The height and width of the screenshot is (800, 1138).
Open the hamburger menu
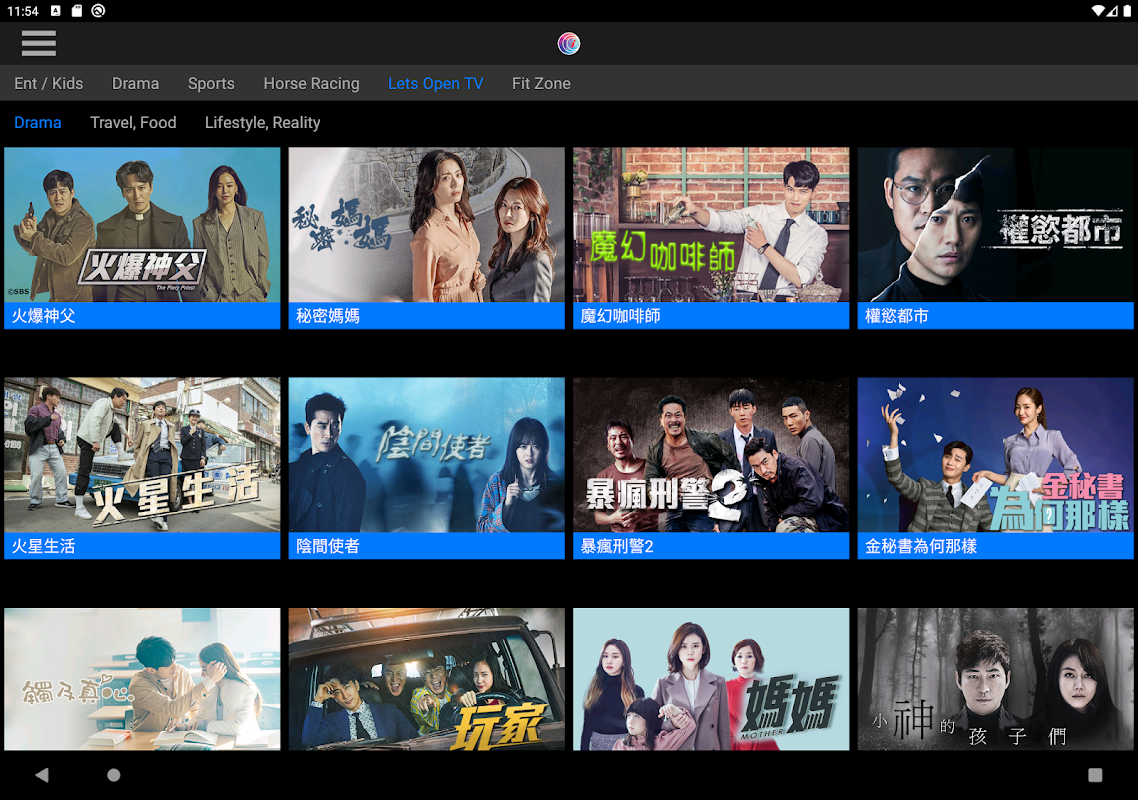coord(38,44)
